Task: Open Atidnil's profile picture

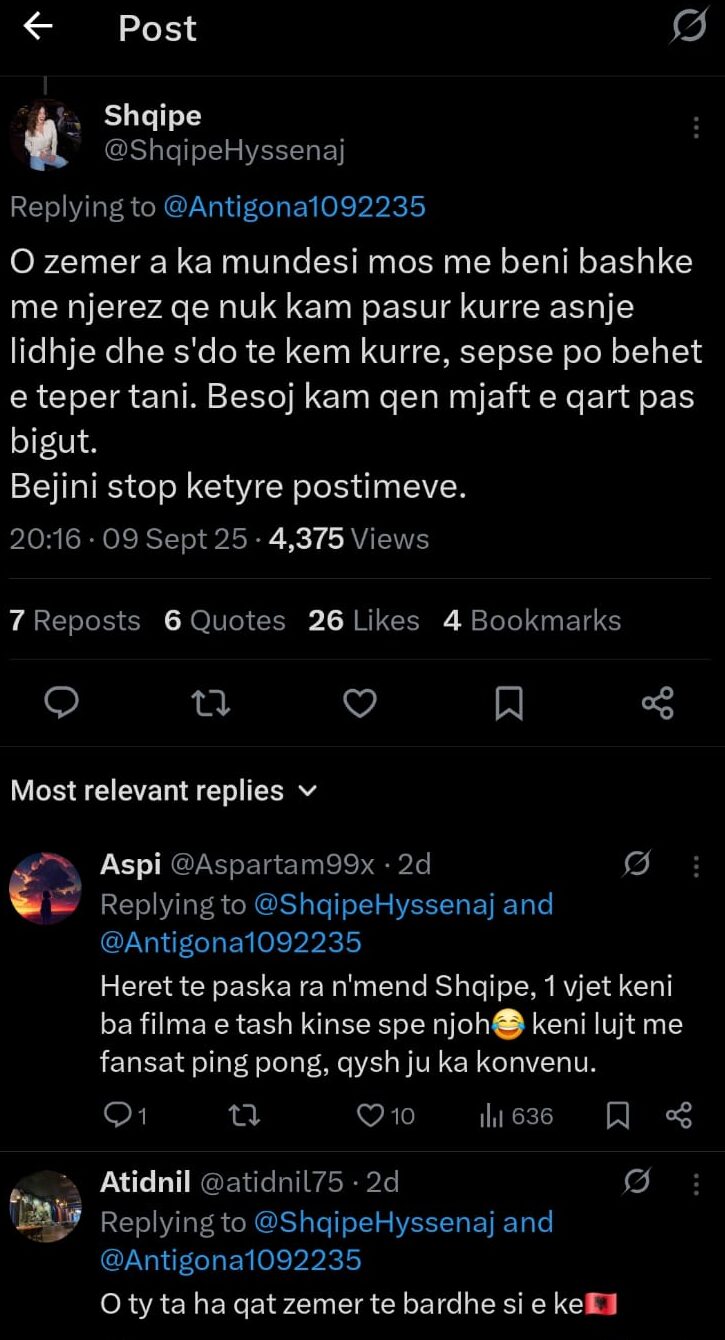Action: coord(45,1206)
